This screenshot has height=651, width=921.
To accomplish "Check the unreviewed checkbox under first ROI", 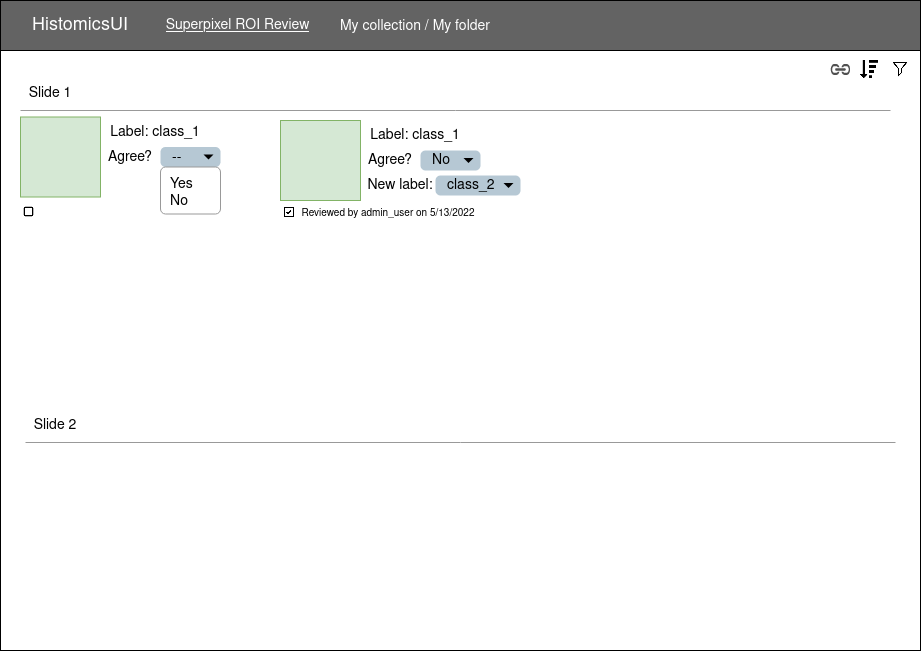I will [x=28, y=212].
